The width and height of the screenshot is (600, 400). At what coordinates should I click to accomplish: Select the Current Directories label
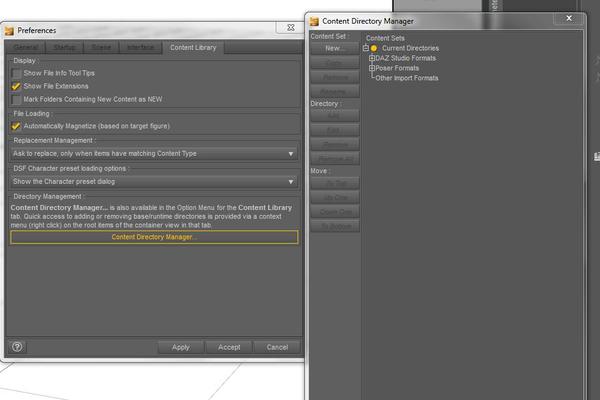click(411, 48)
